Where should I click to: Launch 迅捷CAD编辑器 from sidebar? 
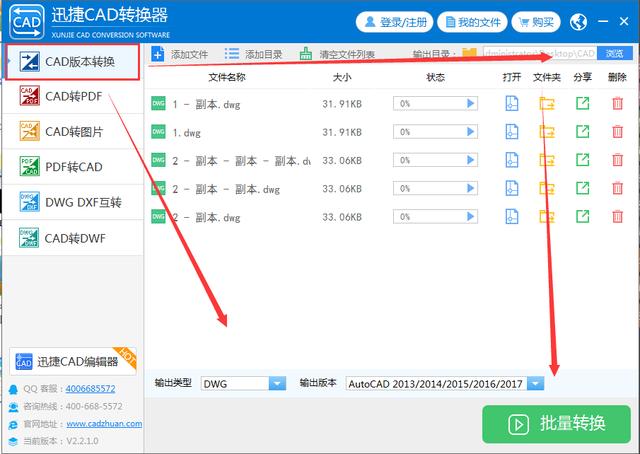[73, 361]
